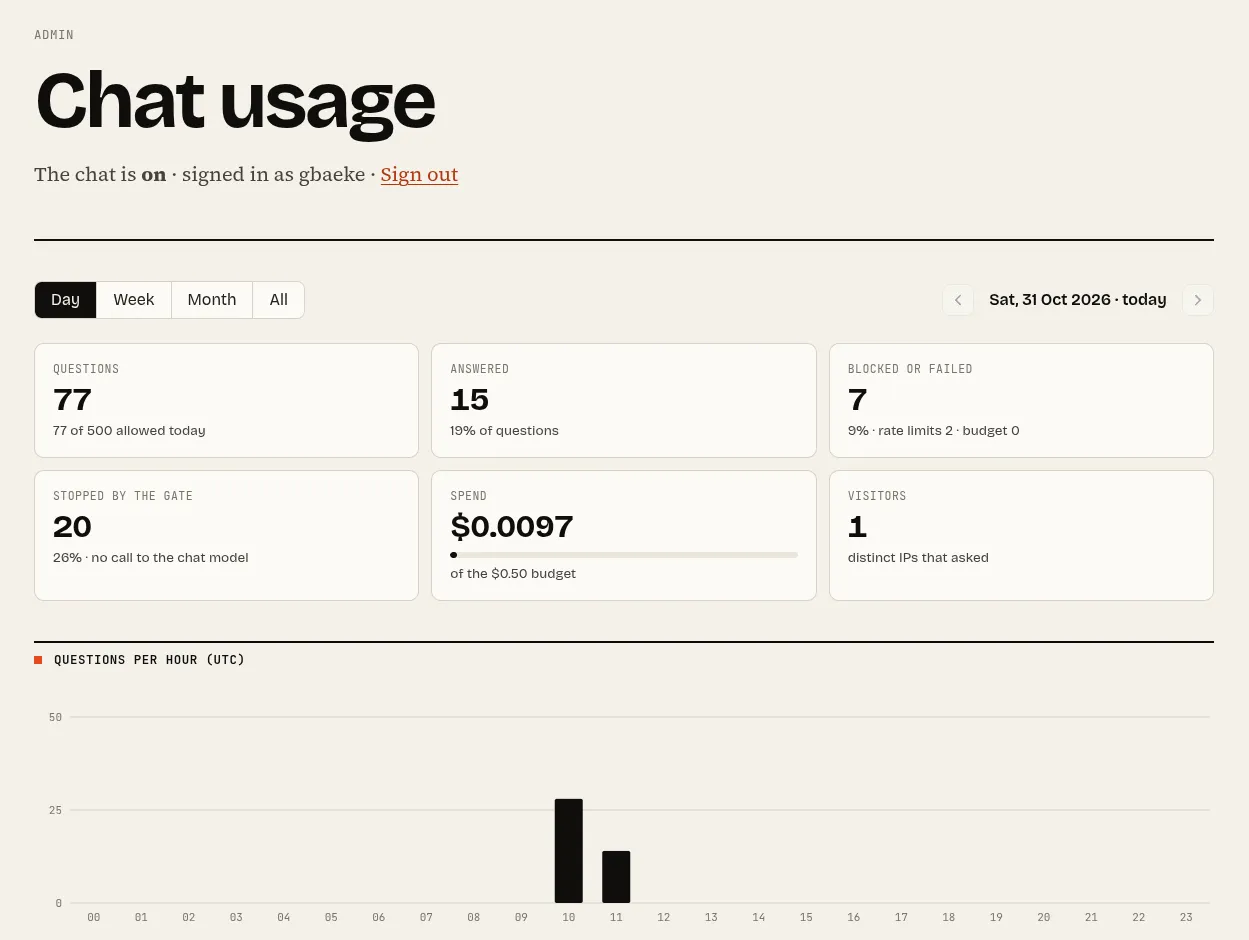Open the Questions 77 card

[226, 400]
